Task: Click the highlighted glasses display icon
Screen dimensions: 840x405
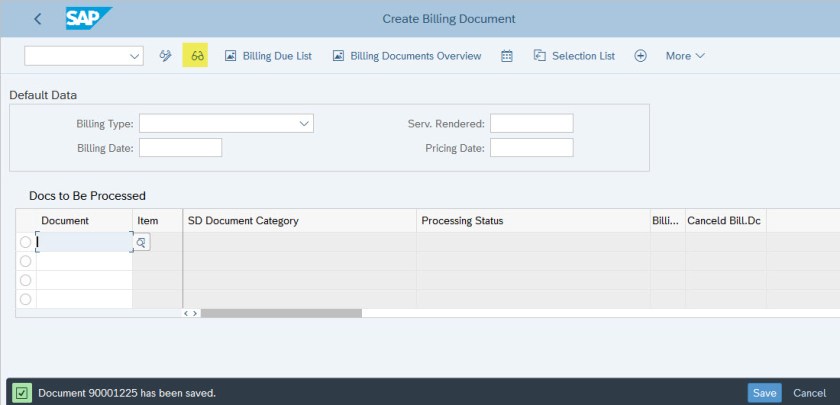Action: coord(197,55)
